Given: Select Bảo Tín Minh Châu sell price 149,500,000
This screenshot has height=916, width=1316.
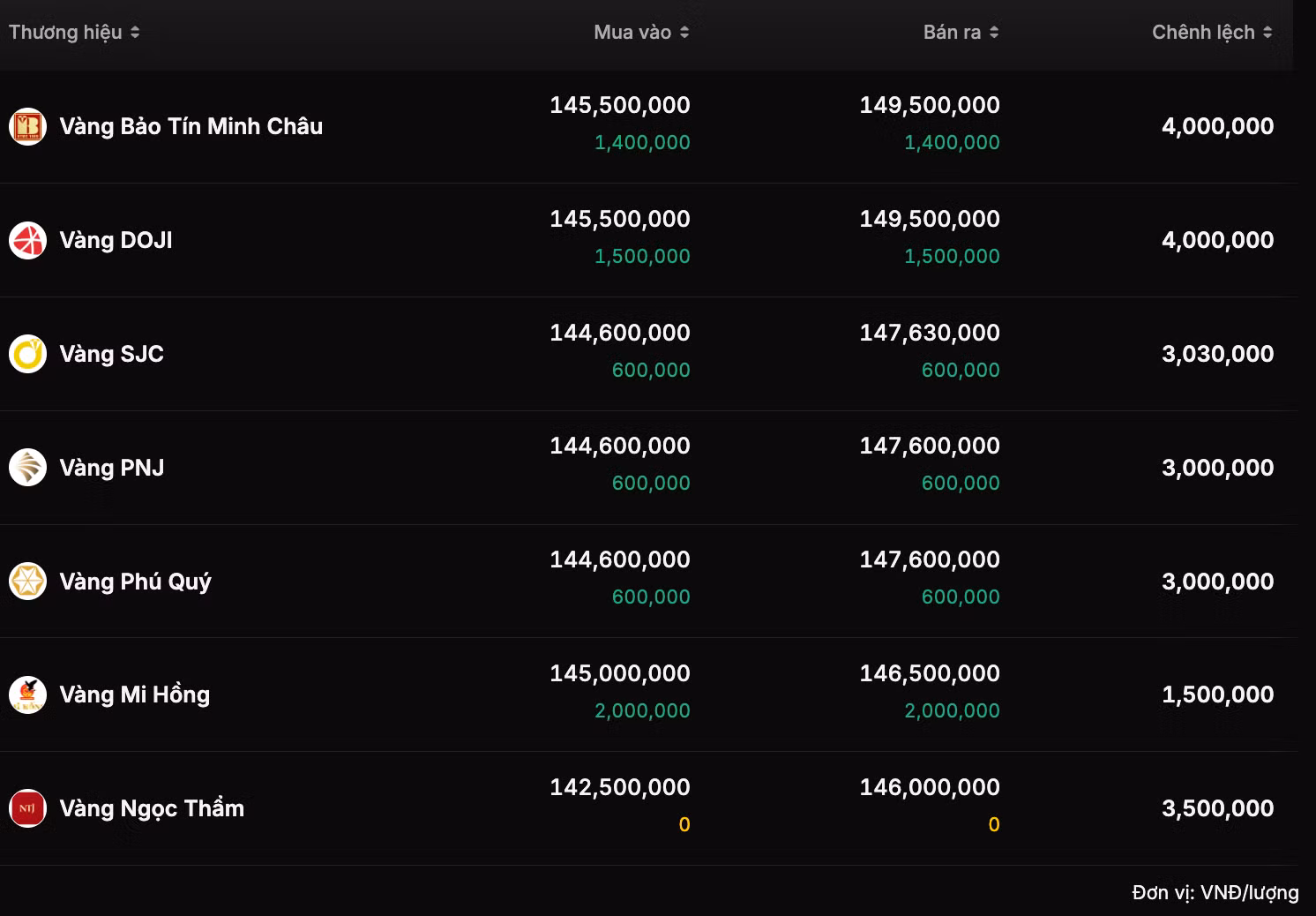Looking at the screenshot, I should [930, 105].
